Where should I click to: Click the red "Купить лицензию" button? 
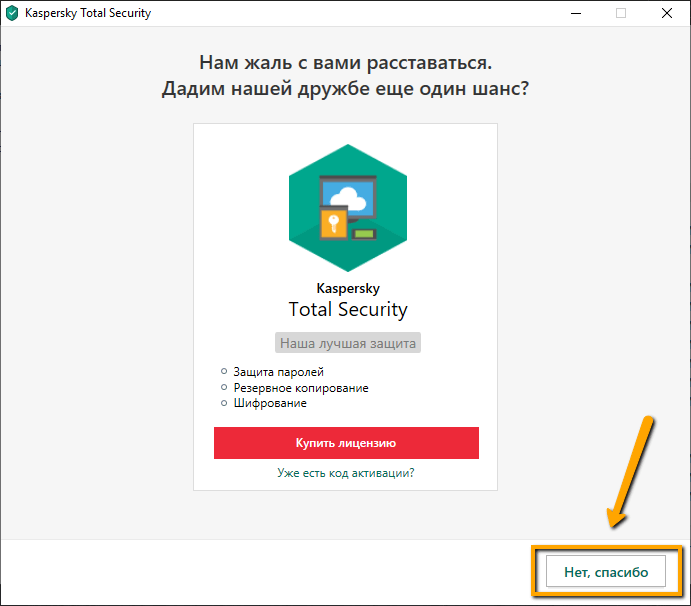[346, 442]
